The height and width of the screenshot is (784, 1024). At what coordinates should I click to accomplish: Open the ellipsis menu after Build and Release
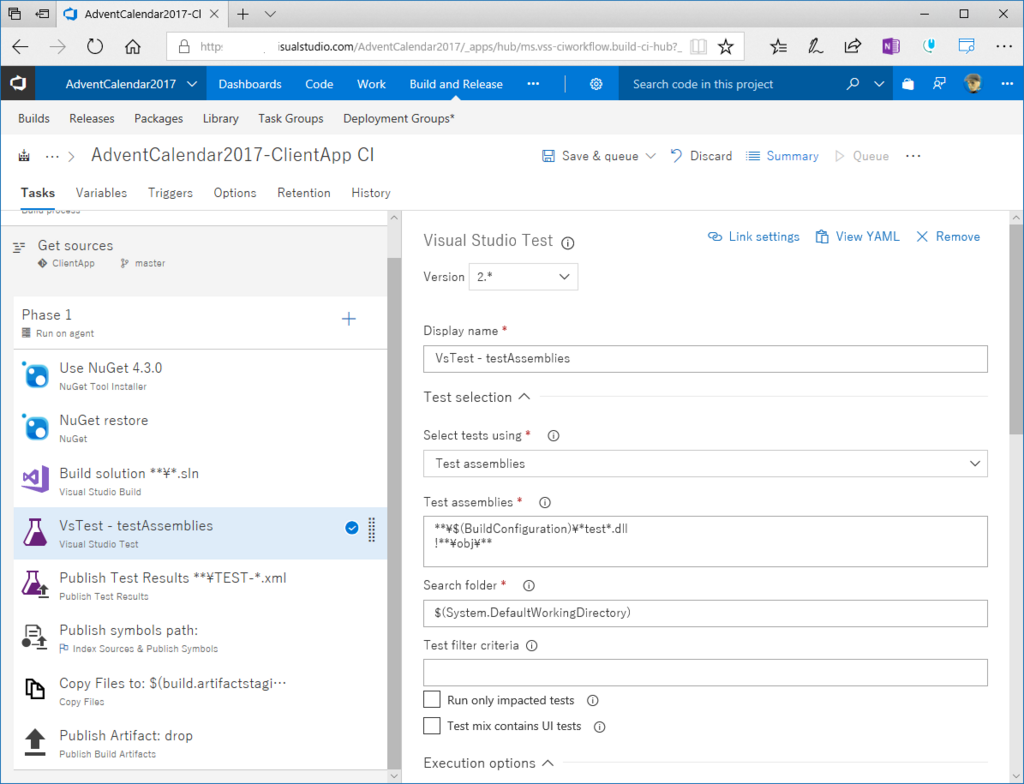point(533,84)
